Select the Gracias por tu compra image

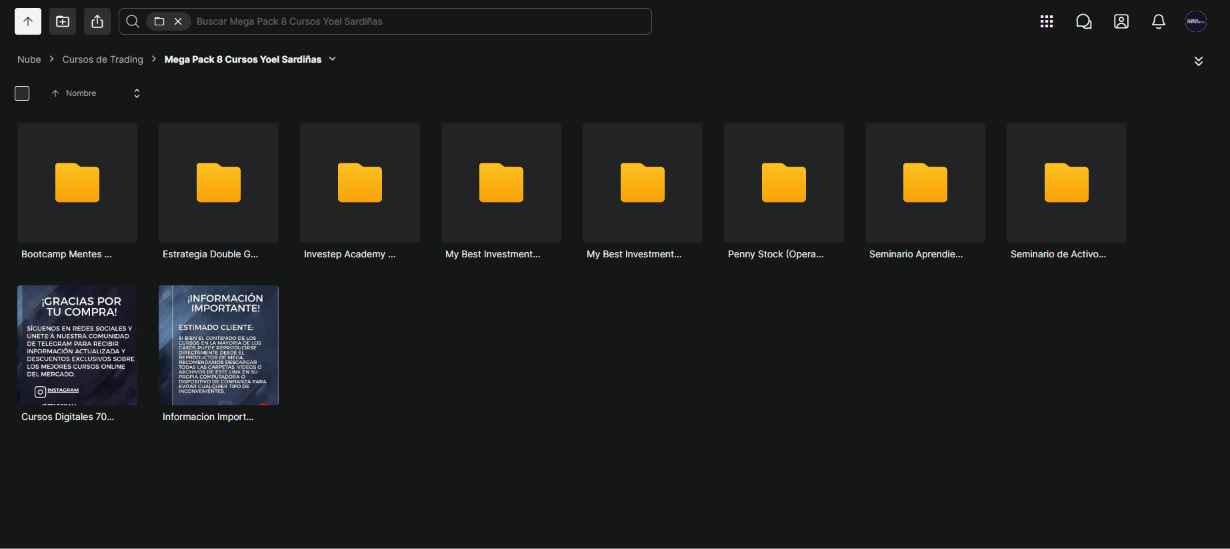(x=77, y=345)
